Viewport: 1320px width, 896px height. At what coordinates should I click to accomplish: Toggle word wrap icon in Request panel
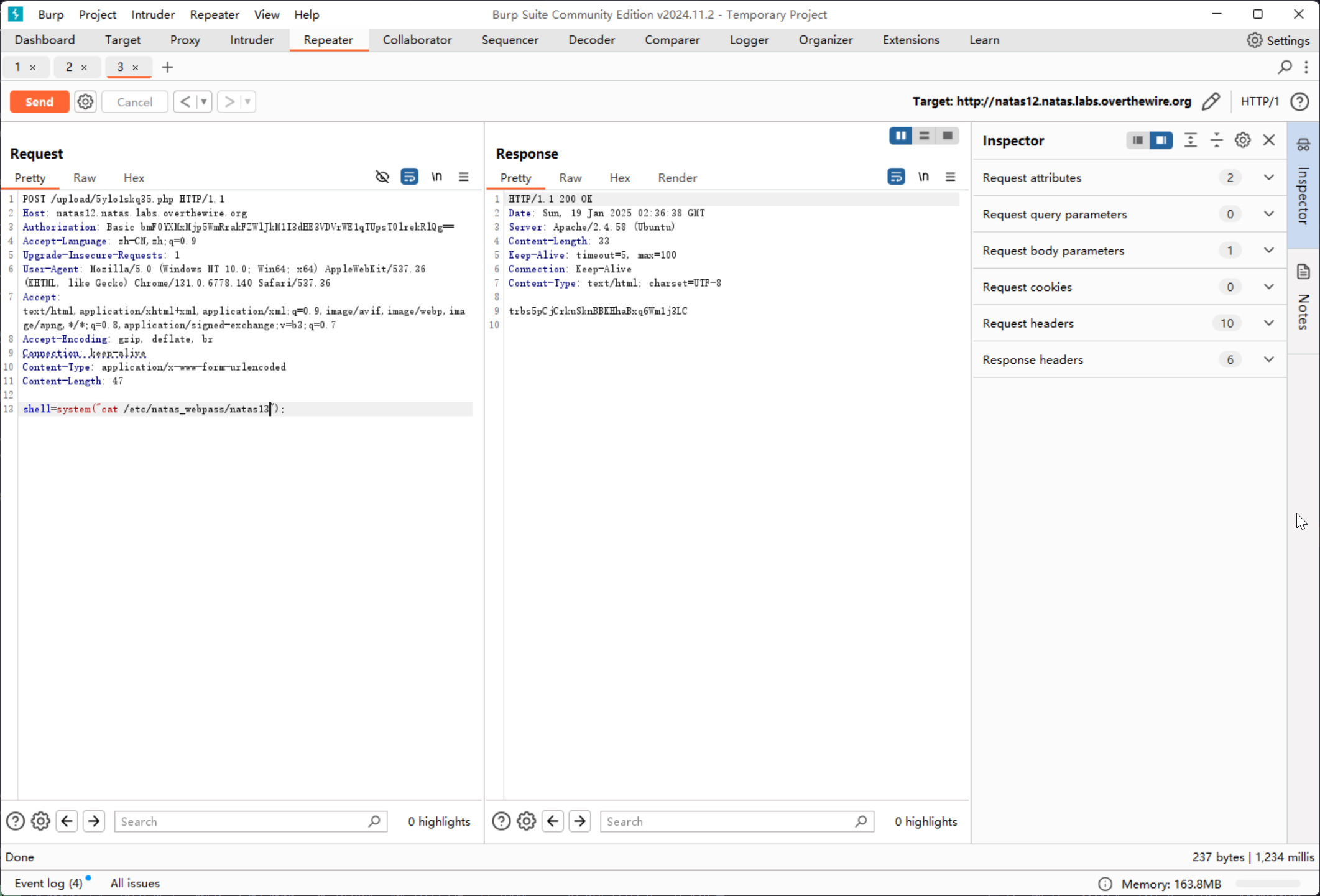pyautogui.click(x=409, y=177)
